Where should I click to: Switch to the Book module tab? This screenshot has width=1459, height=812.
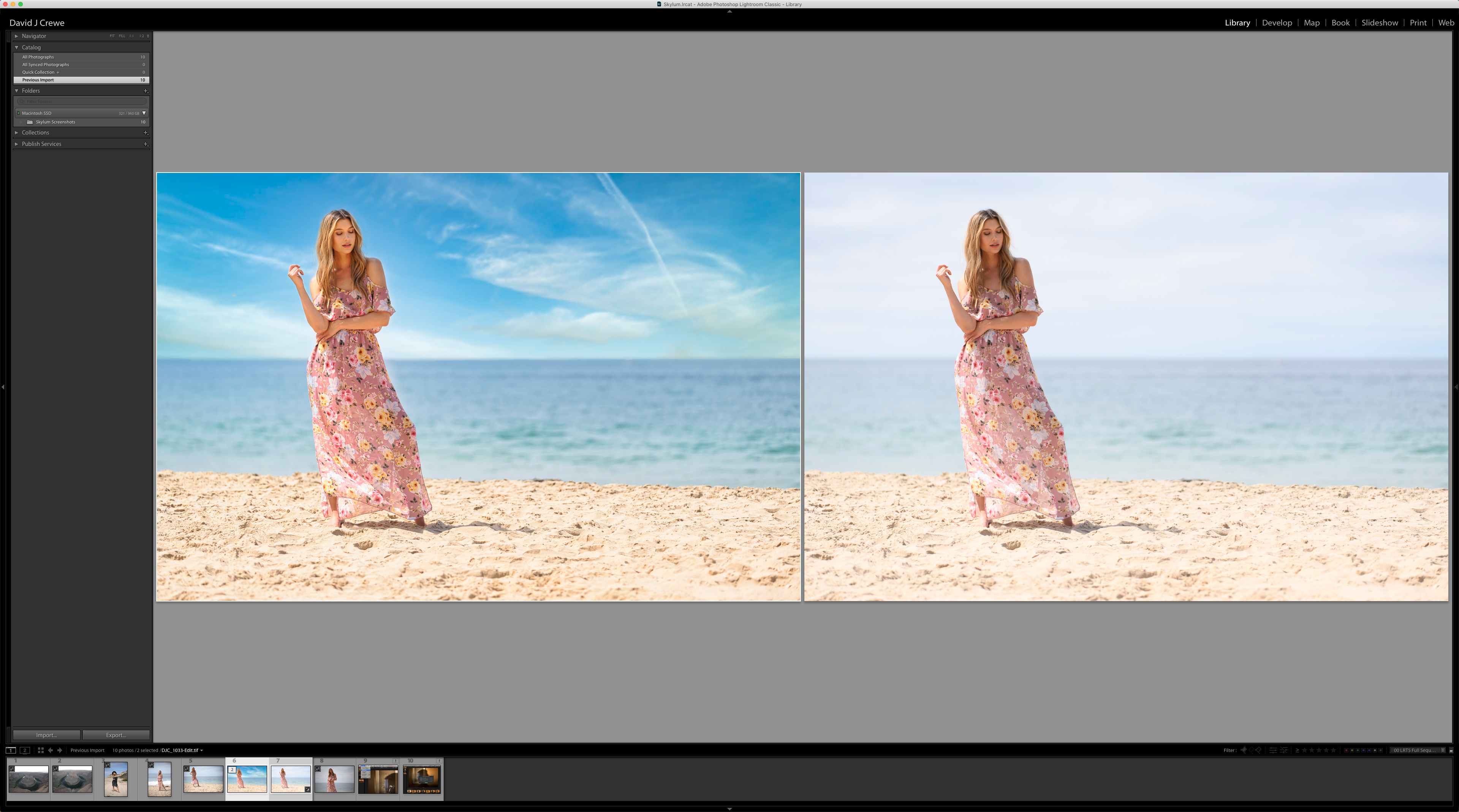point(1340,22)
